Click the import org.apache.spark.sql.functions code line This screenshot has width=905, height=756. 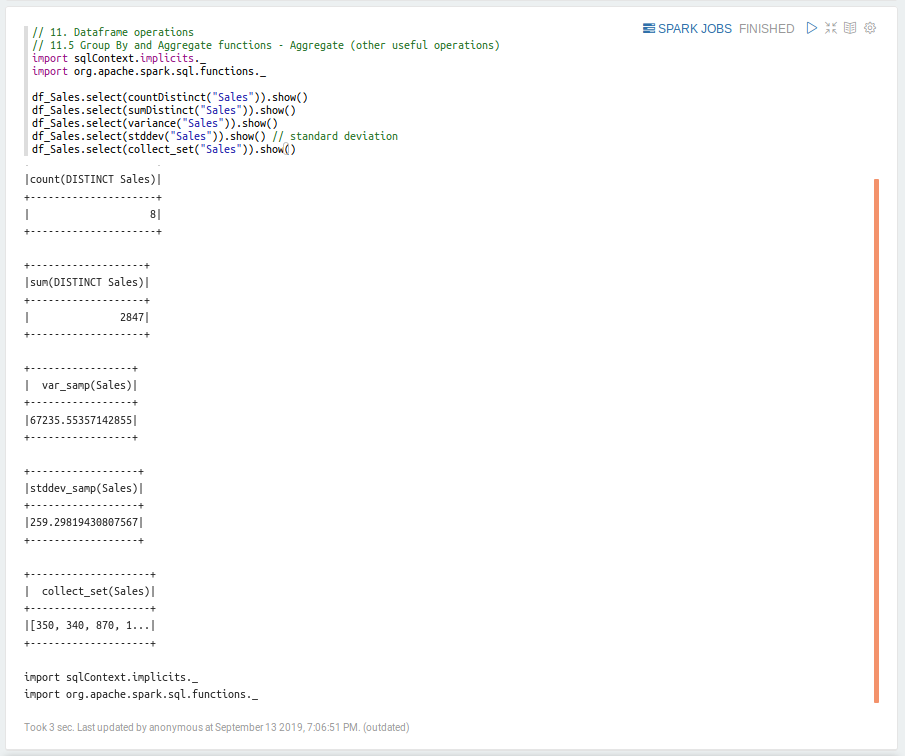point(149,71)
